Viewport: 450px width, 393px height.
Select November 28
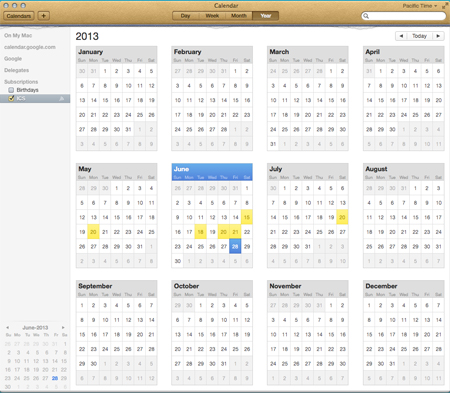(319, 364)
